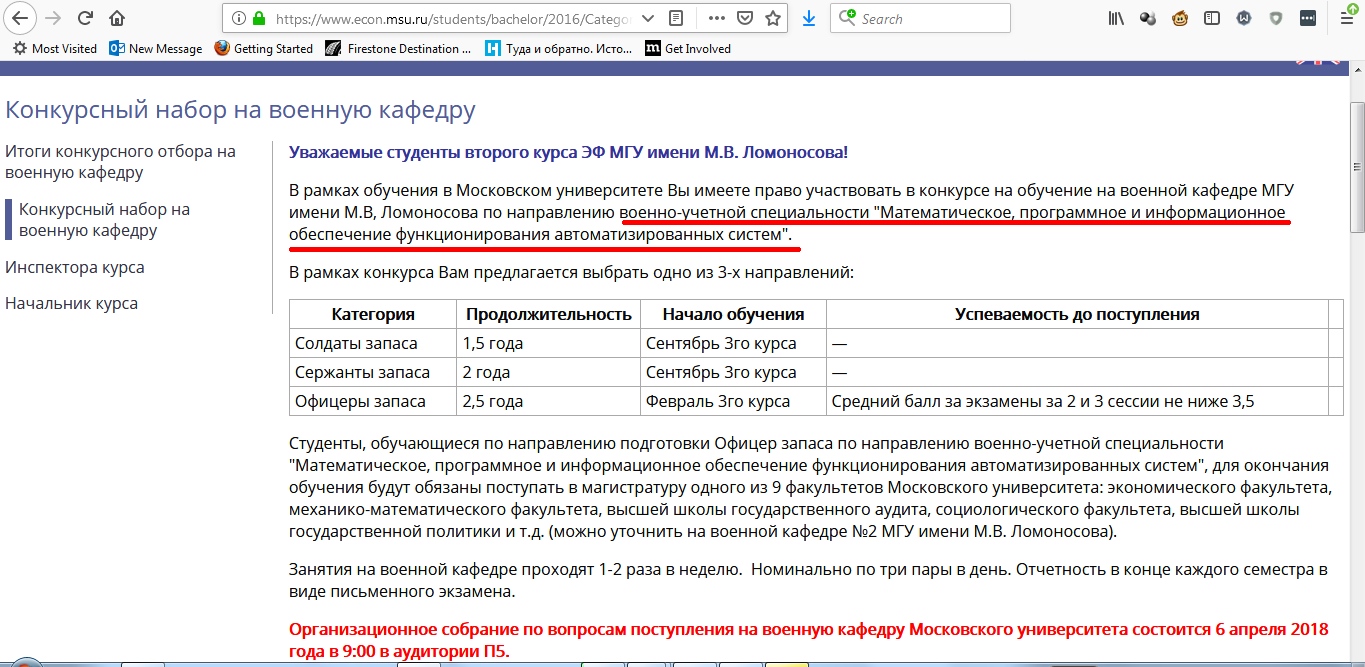Open the Туда и обратно bookmark
This screenshot has height=667, width=1365.
pyautogui.click(x=559, y=48)
